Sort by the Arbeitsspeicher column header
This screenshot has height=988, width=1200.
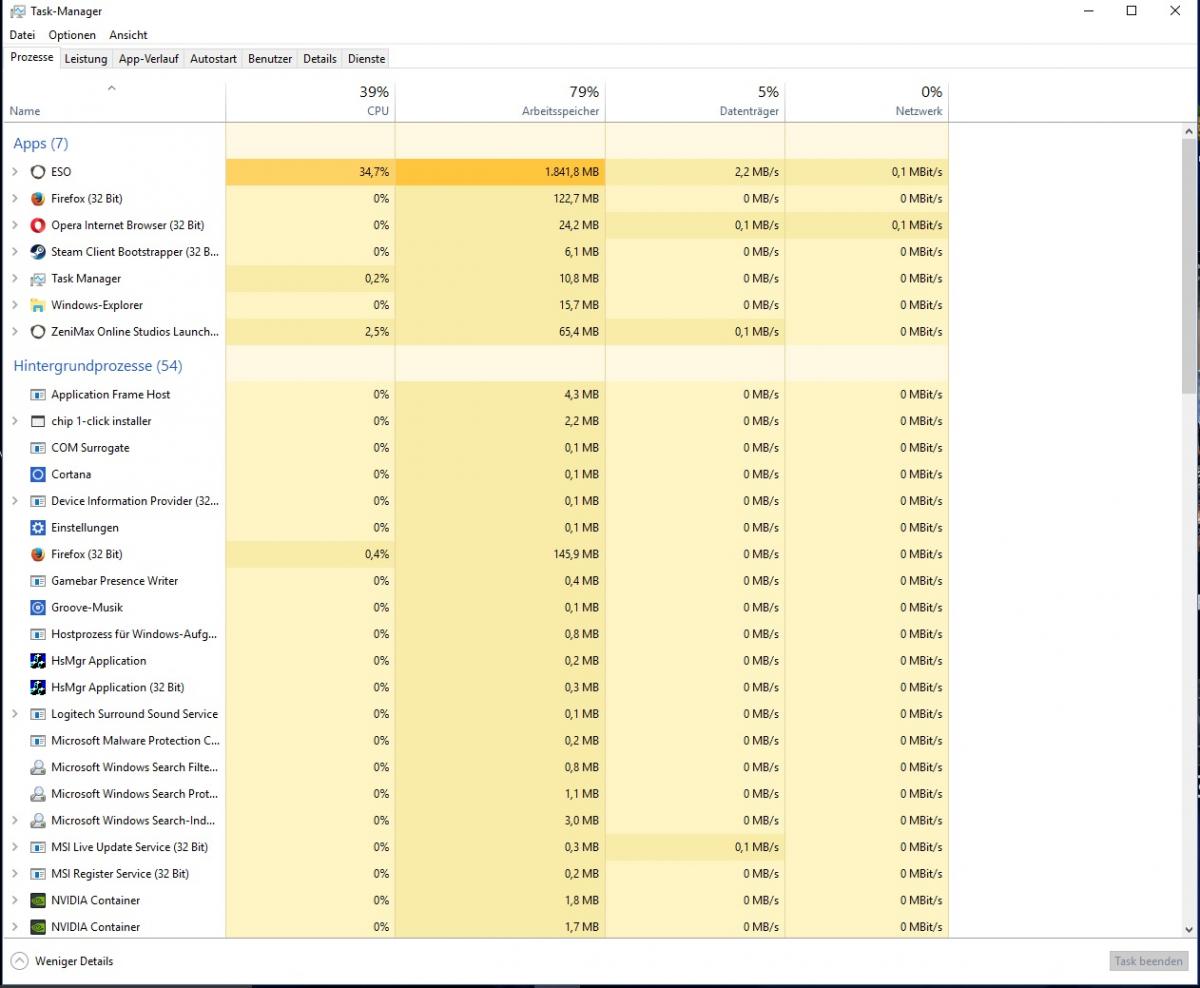tap(500, 101)
